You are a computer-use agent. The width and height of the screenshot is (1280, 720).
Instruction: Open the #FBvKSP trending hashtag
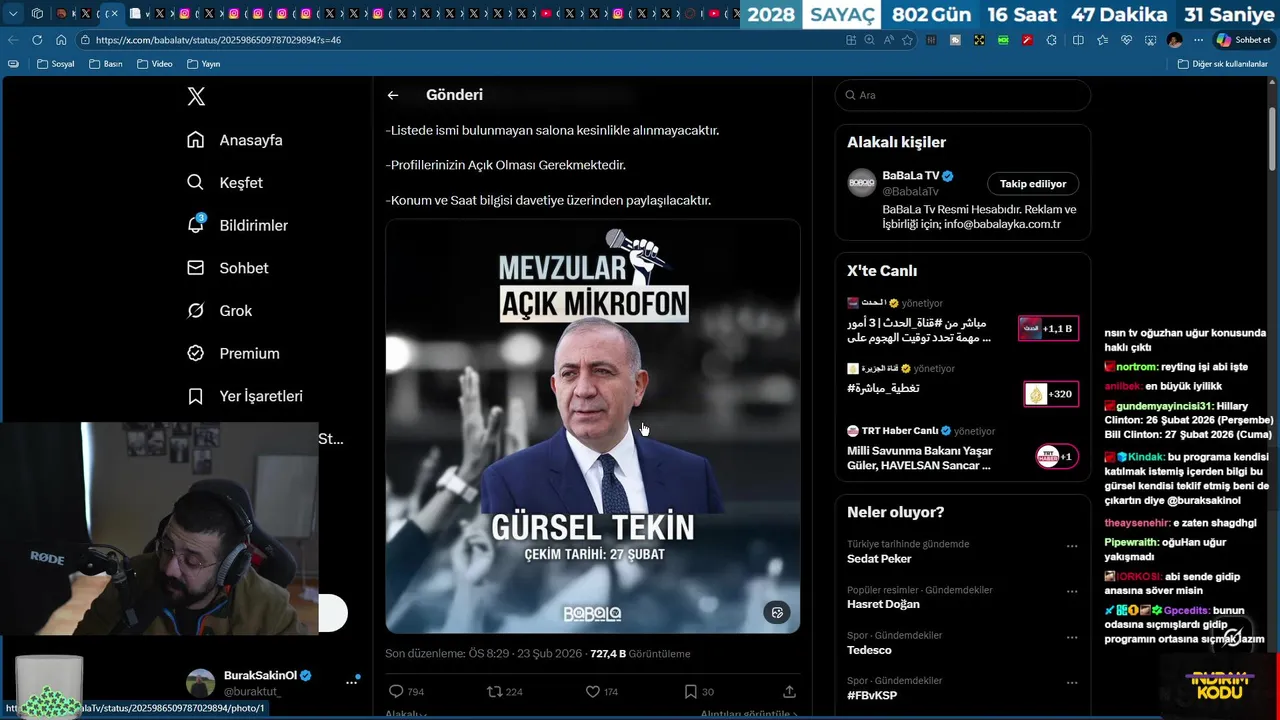coord(872,695)
